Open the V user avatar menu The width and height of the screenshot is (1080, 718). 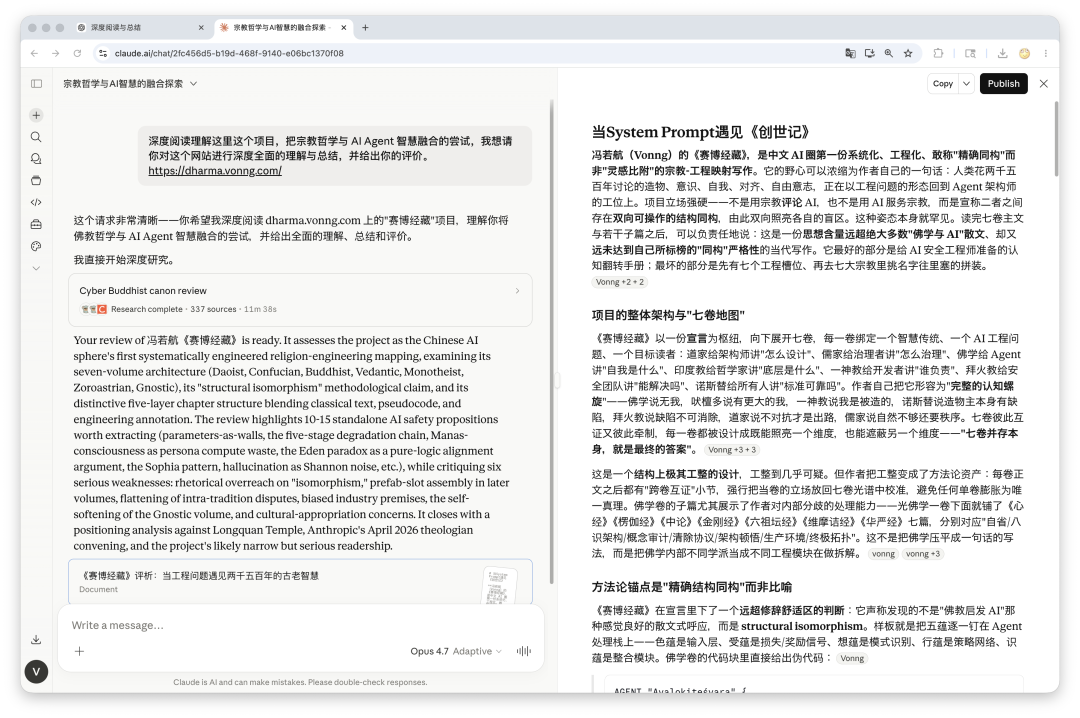(x=37, y=672)
